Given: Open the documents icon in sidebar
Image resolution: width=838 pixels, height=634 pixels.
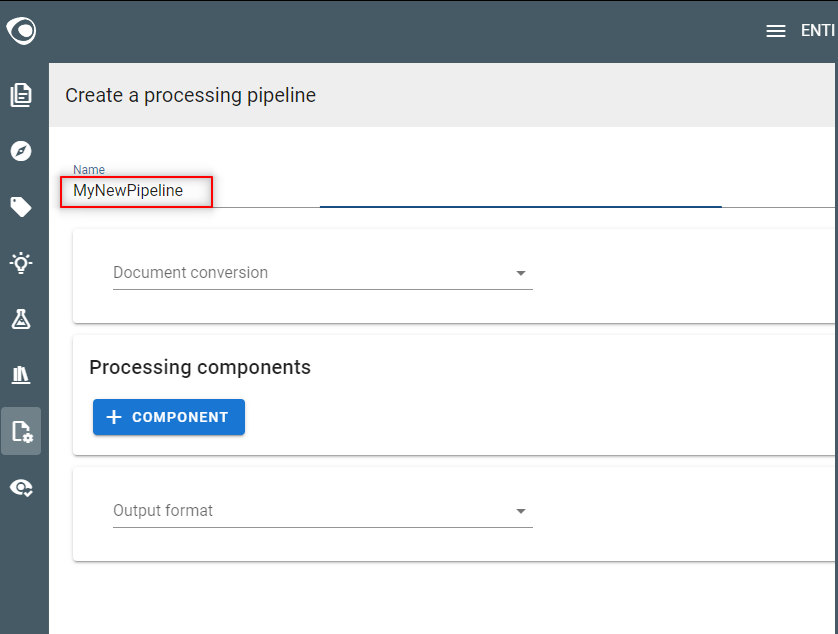Looking at the screenshot, I should [x=21, y=95].
